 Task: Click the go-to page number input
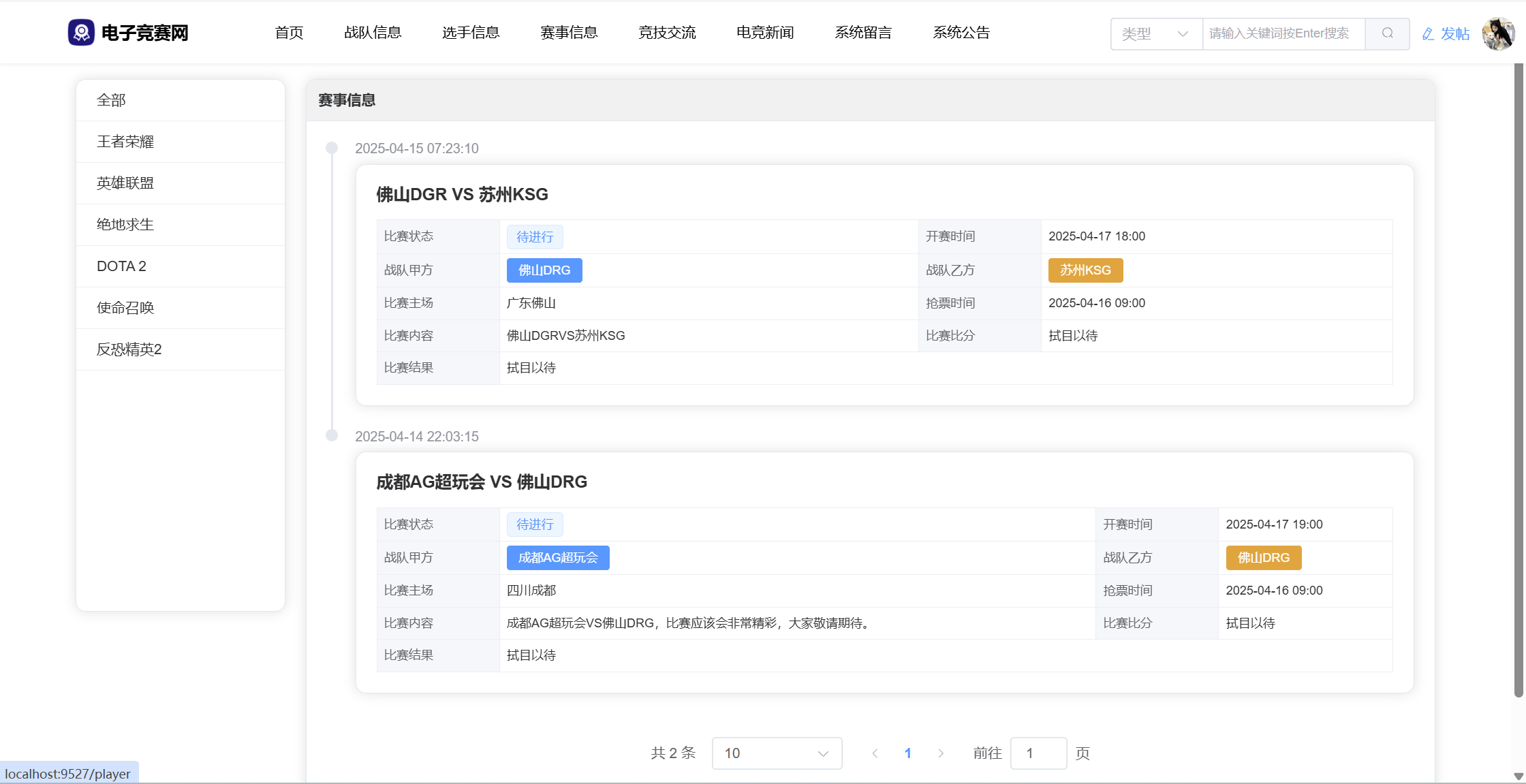[1038, 753]
